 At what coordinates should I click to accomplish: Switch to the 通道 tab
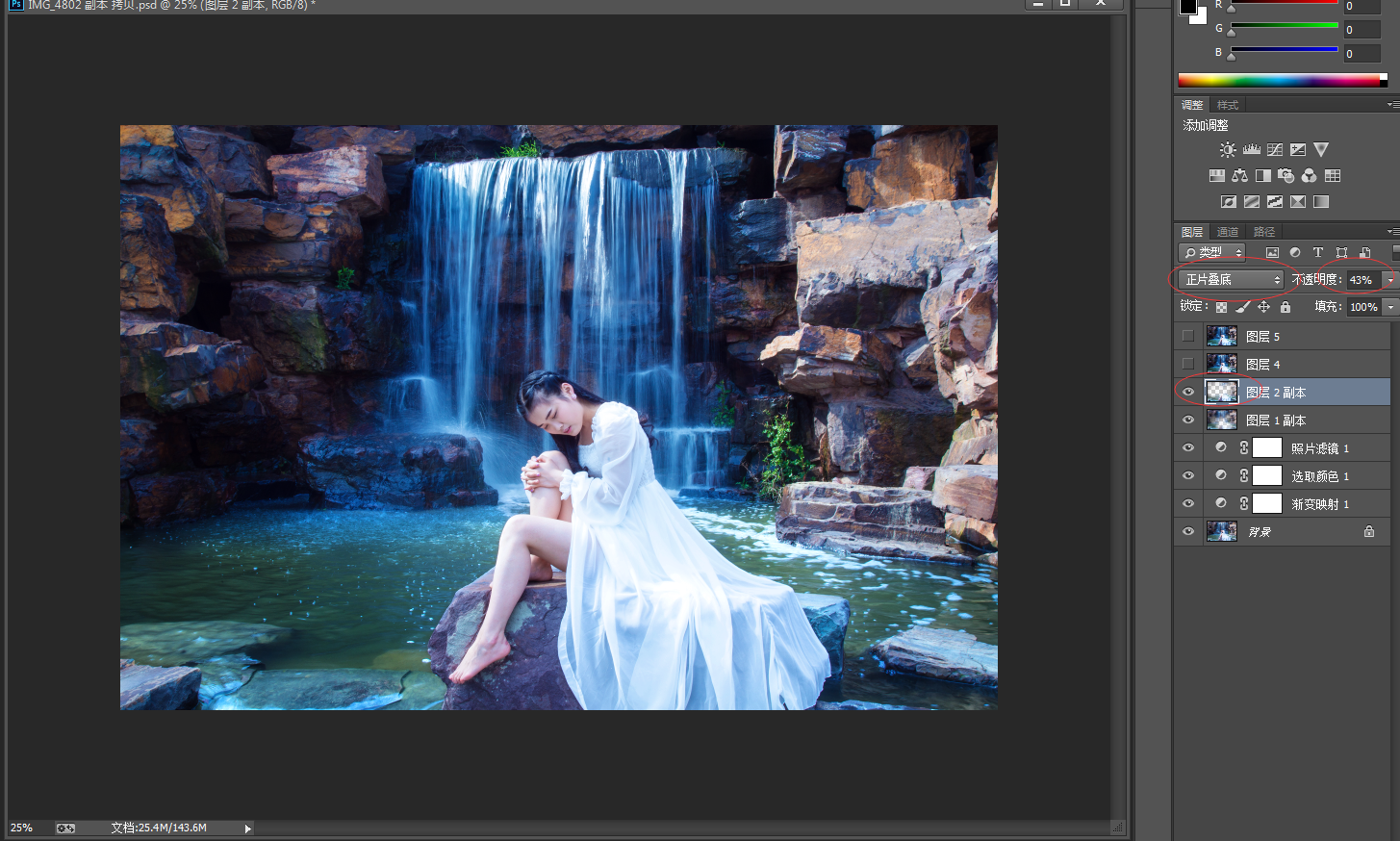1228,232
